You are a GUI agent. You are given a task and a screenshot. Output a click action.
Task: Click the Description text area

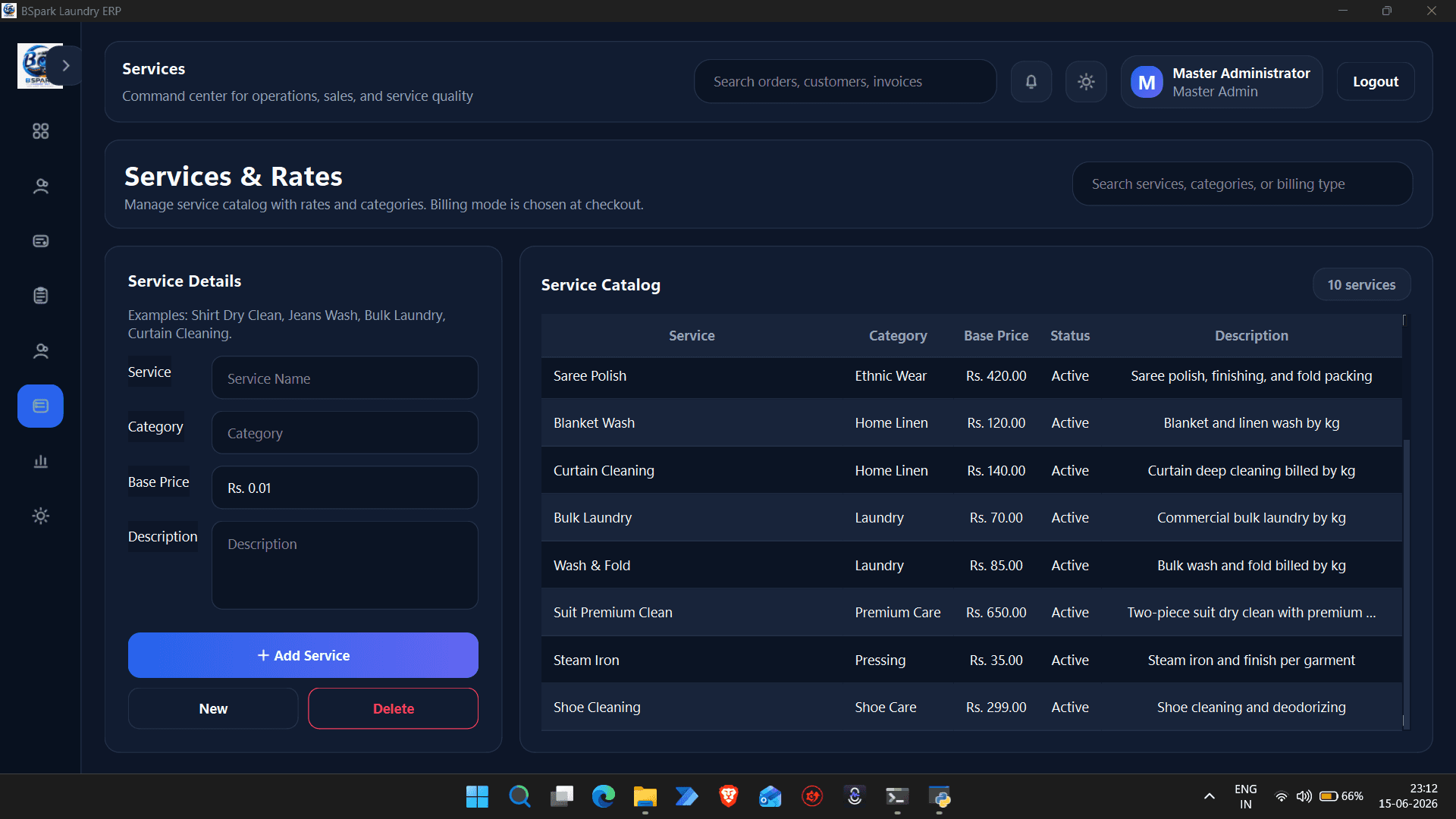(x=345, y=565)
